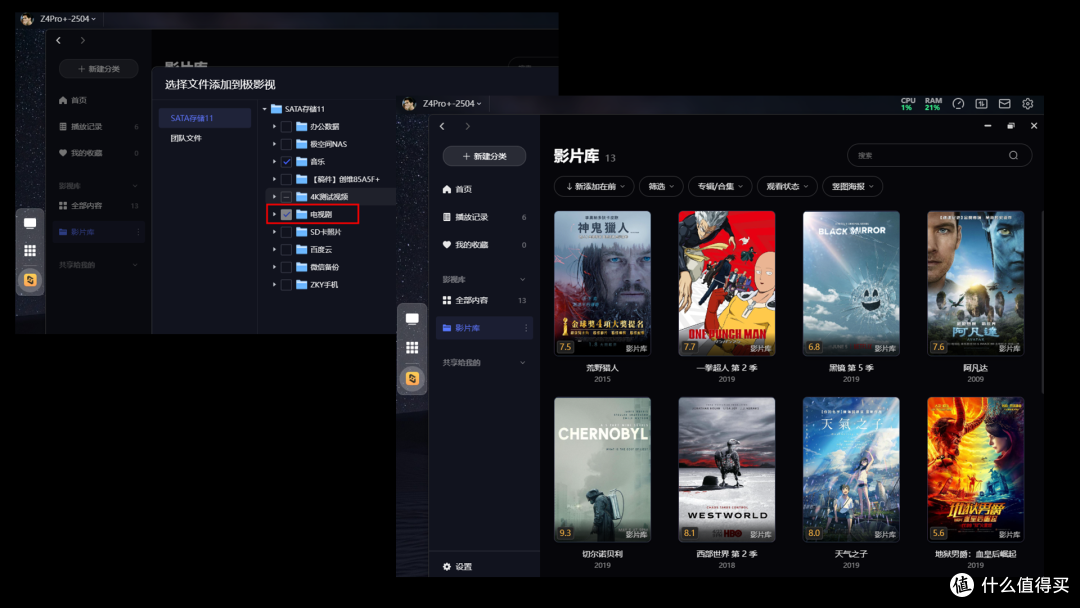This screenshot has width=1080, height=608.
Task: Click the desktop monitor icon in front dock
Action: pos(412,319)
